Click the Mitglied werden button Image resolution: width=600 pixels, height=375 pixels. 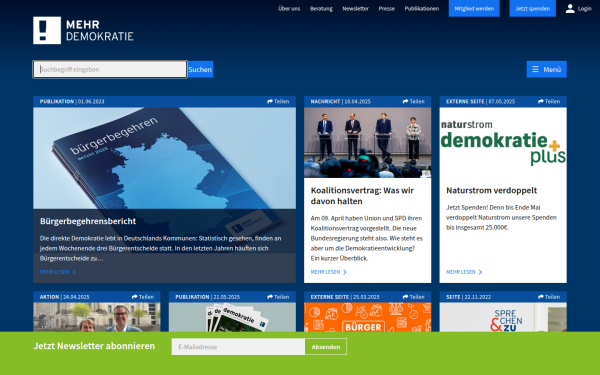coord(474,8)
